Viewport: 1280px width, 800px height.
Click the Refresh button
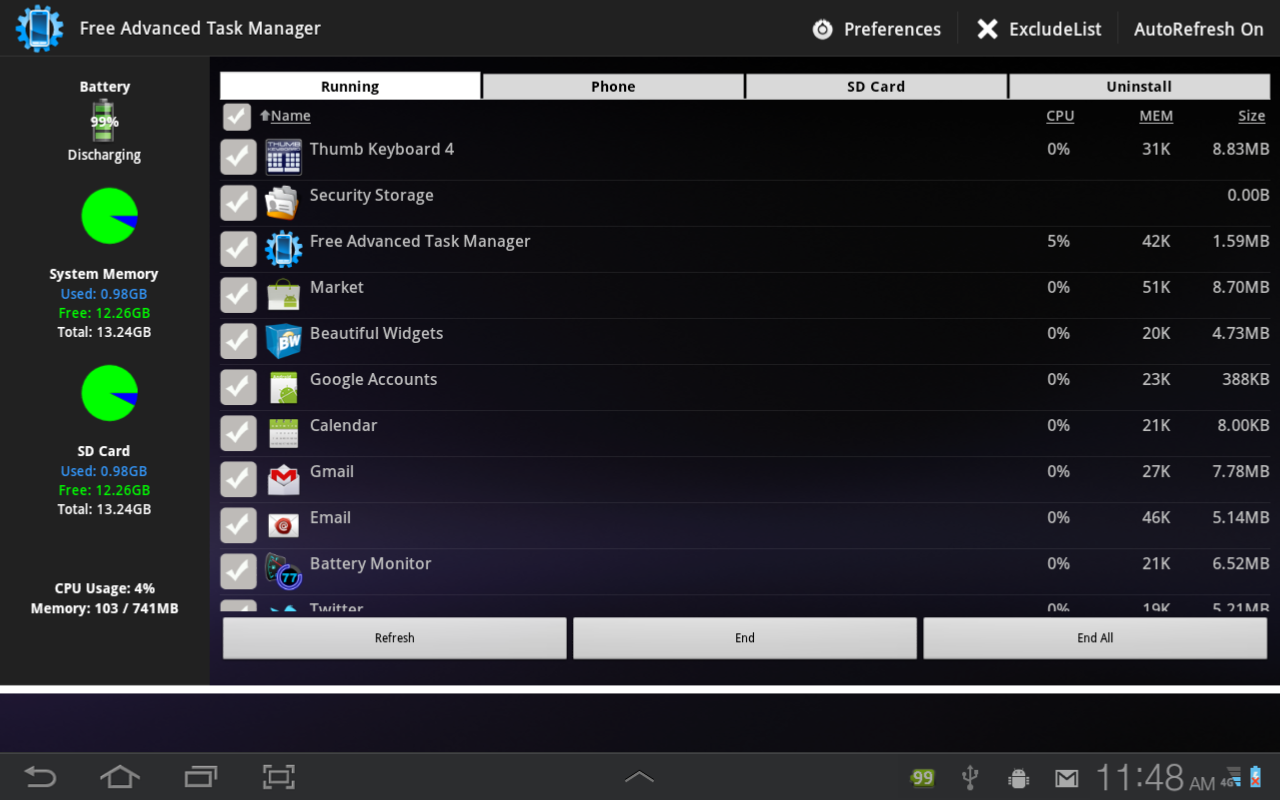click(x=395, y=638)
